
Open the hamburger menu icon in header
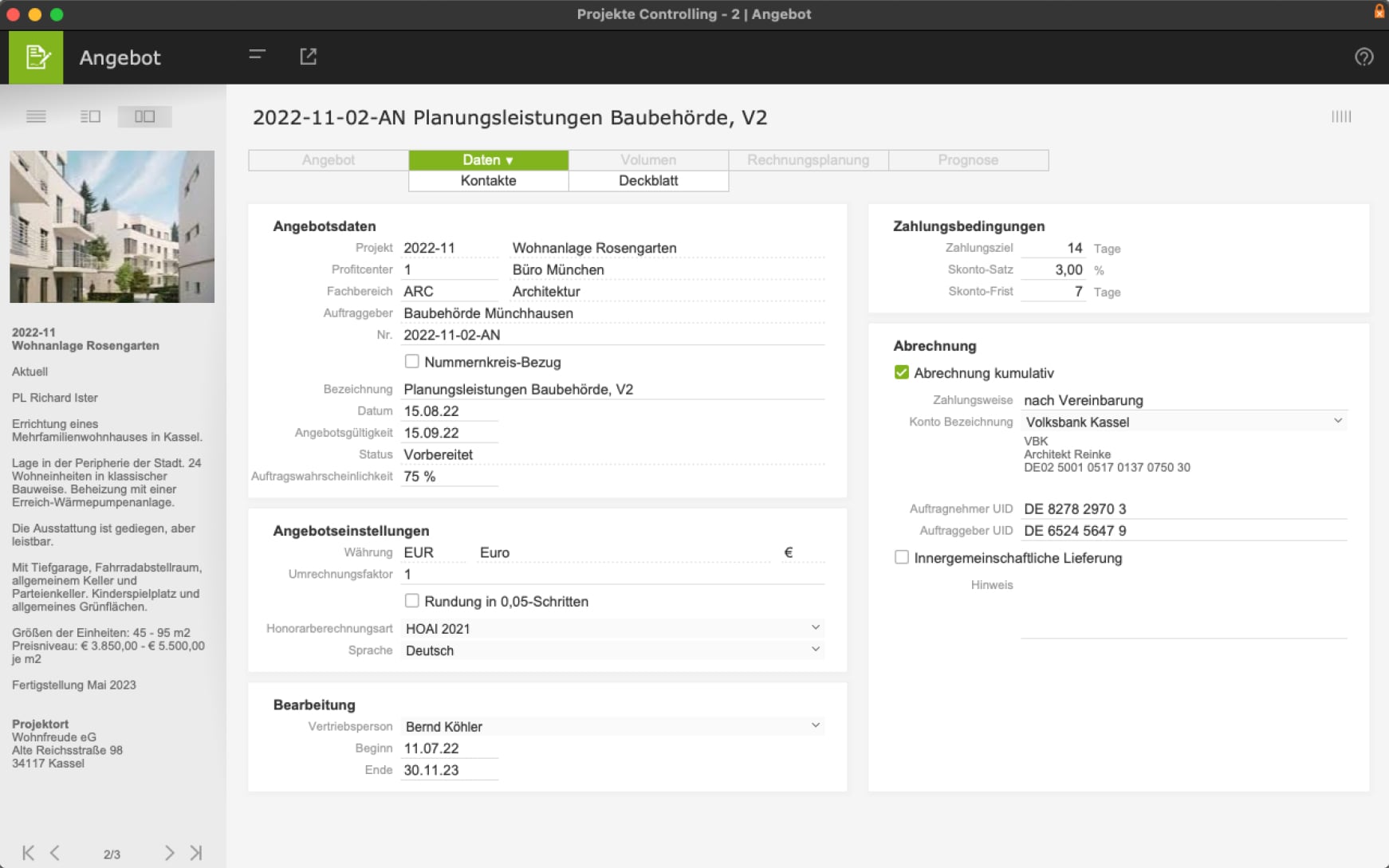(x=257, y=55)
